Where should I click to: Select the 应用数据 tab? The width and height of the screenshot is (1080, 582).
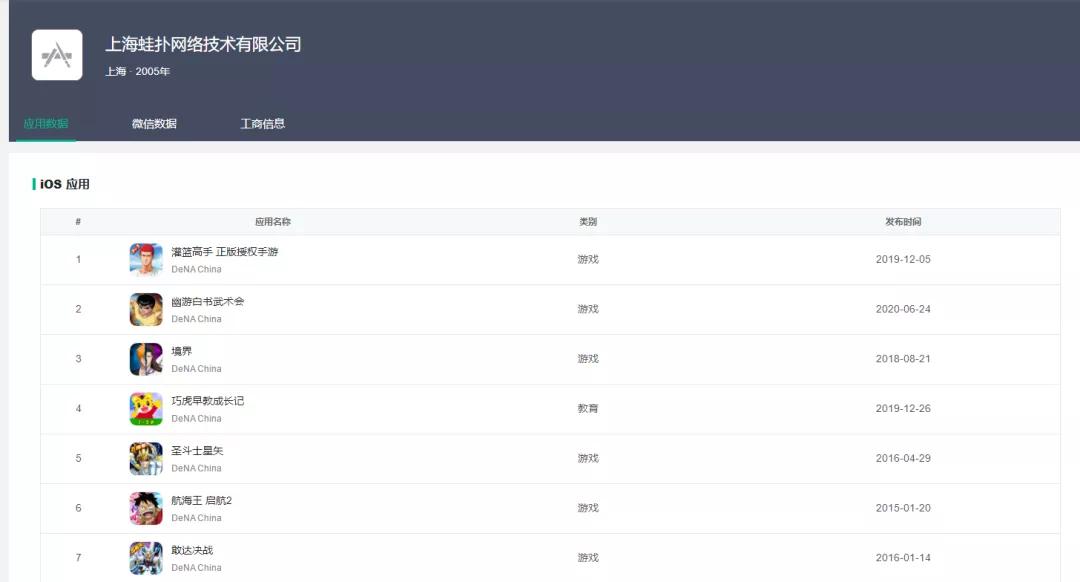[43, 124]
